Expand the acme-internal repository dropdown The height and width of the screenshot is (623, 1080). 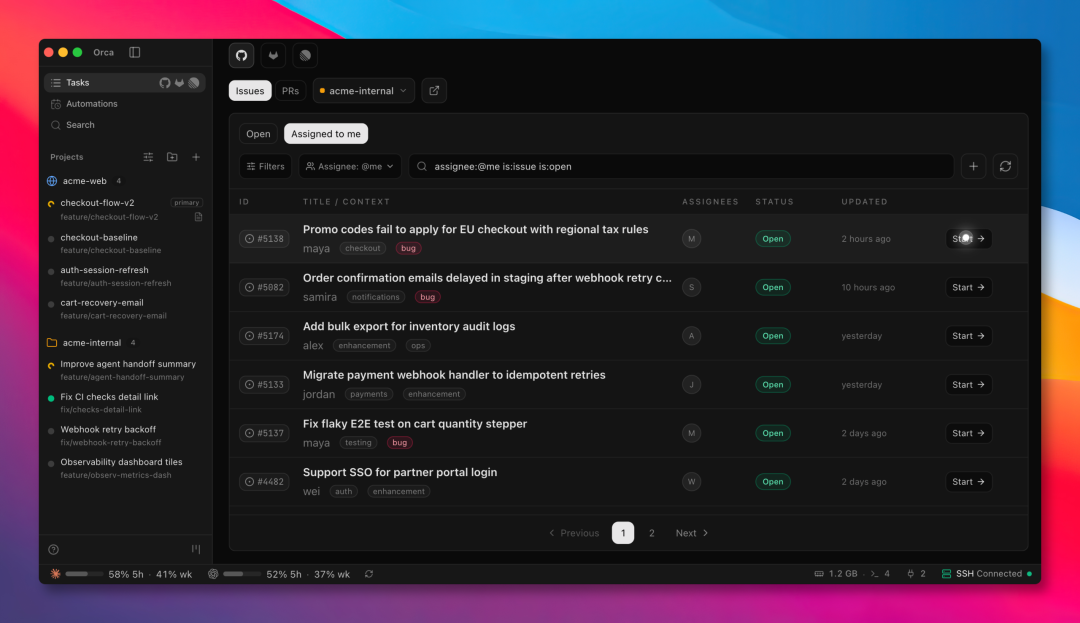363,91
